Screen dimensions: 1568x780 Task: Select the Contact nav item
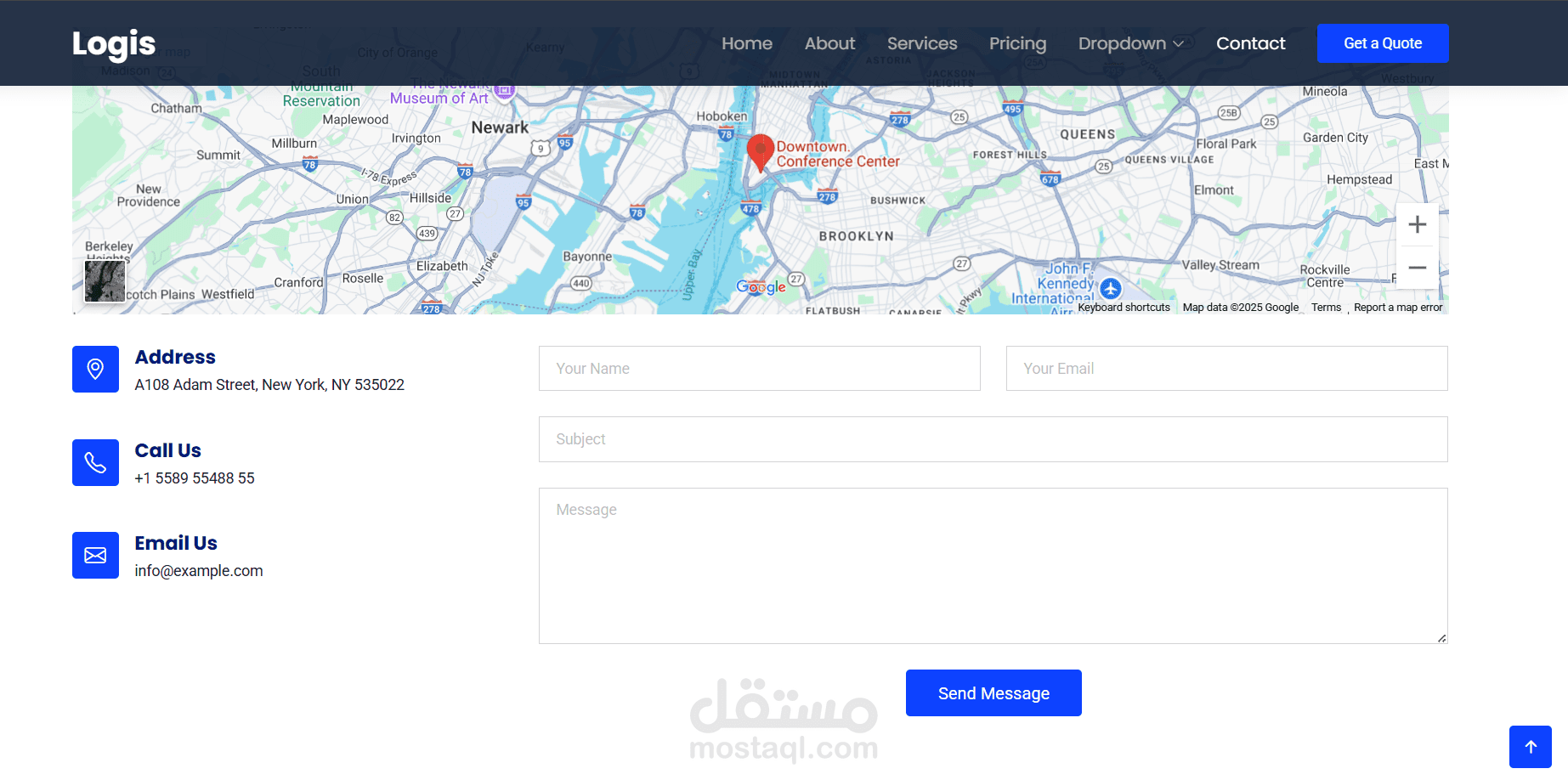tap(1250, 43)
